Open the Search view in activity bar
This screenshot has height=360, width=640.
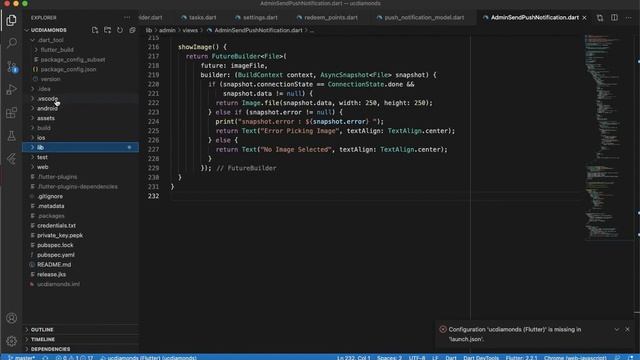coord(11,43)
